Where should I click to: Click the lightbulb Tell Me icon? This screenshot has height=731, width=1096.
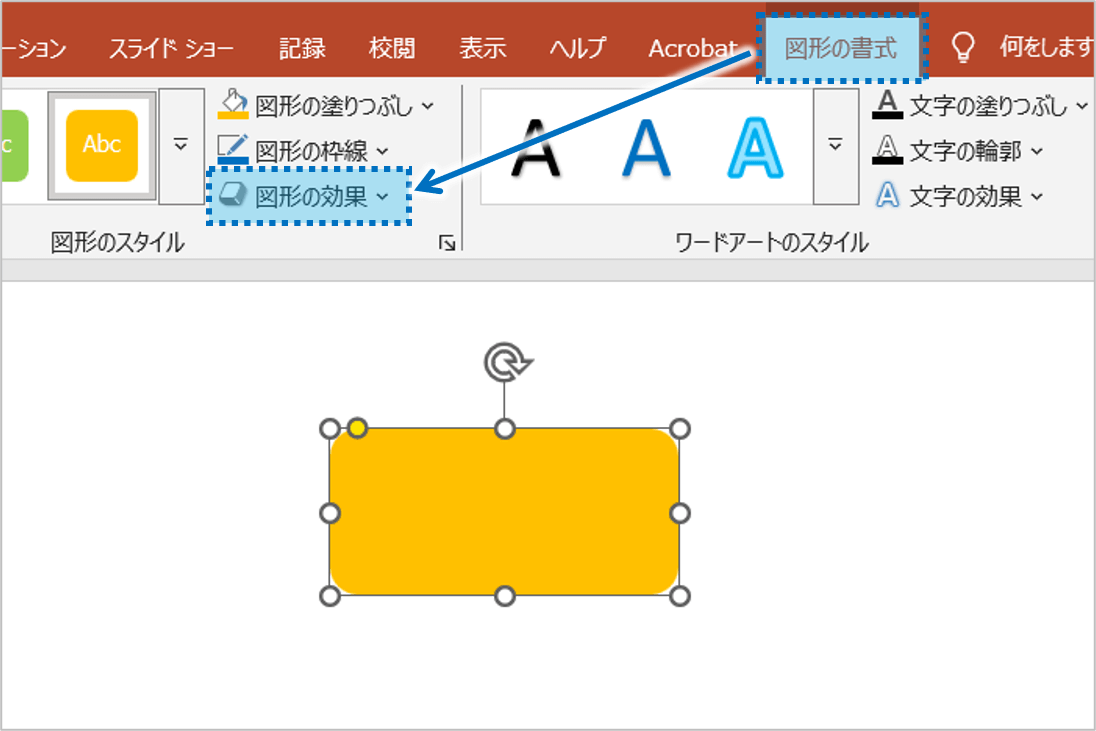point(962,47)
